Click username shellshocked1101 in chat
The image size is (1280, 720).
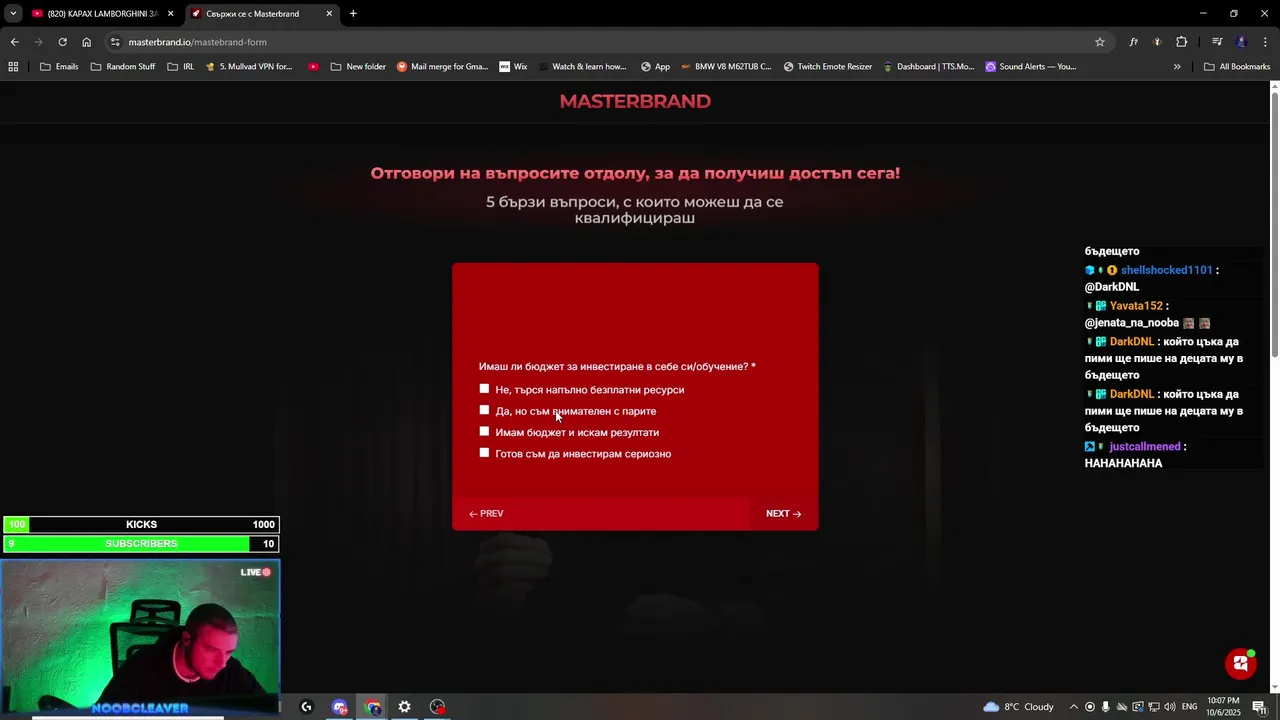coord(1166,270)
